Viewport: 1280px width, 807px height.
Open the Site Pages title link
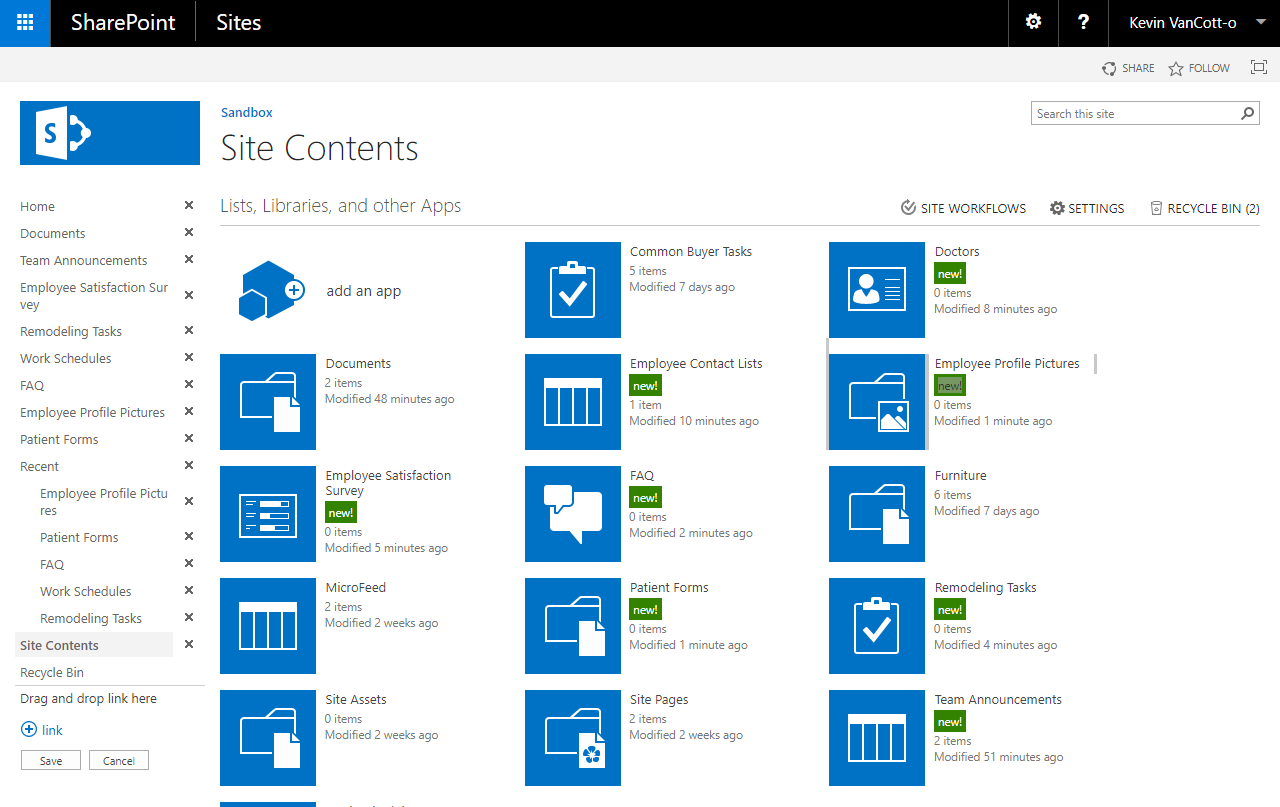[659, 700]
